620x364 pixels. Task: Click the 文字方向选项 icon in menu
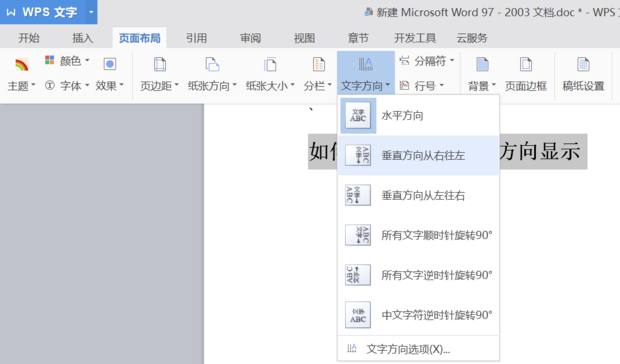pyautogui.click(x=352, y=349)
